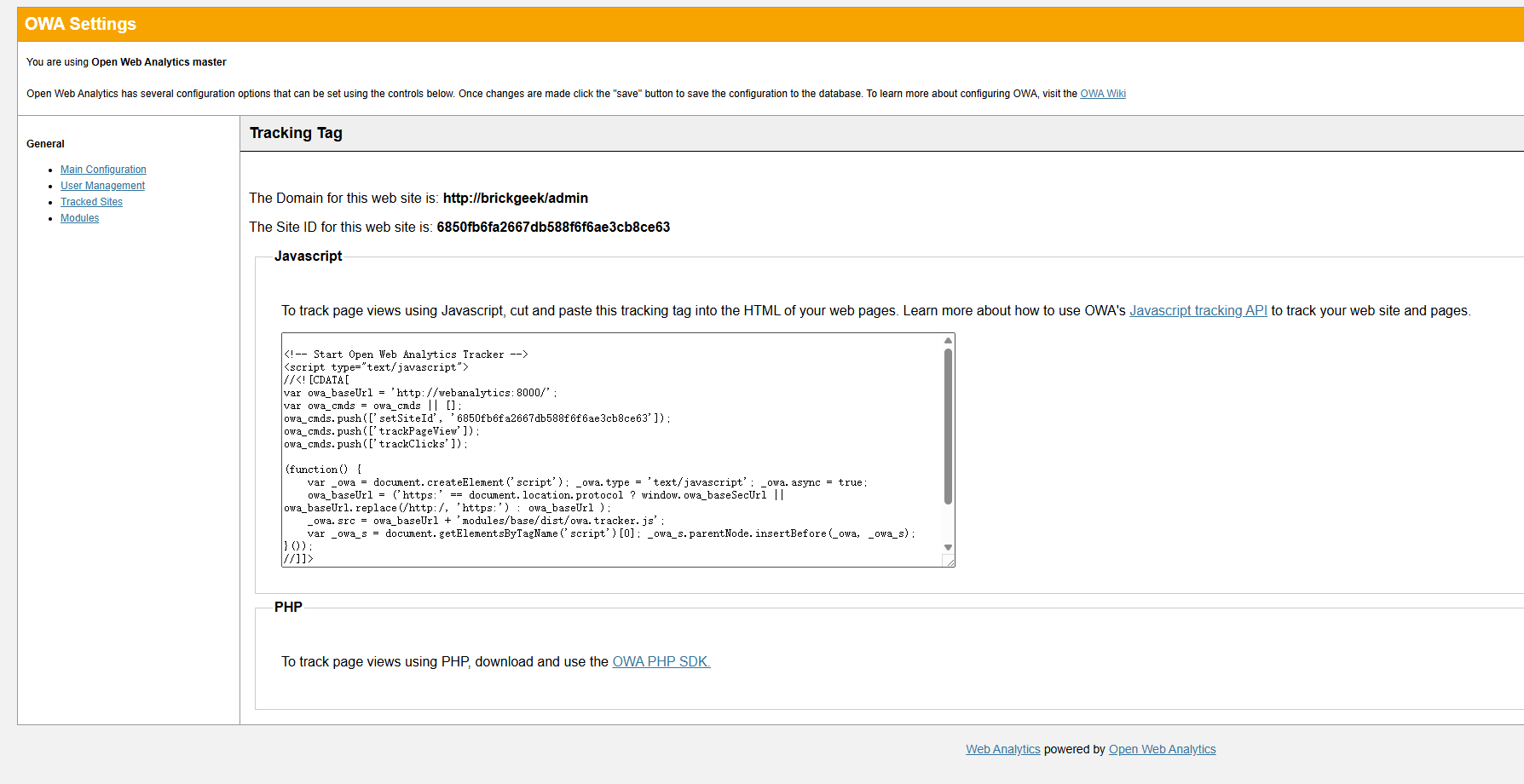Image resolution: width=1524 pixels, height=784 pixels.
Task: Click the 'Open Web Analytics master' version text
Action: point(159,62)
